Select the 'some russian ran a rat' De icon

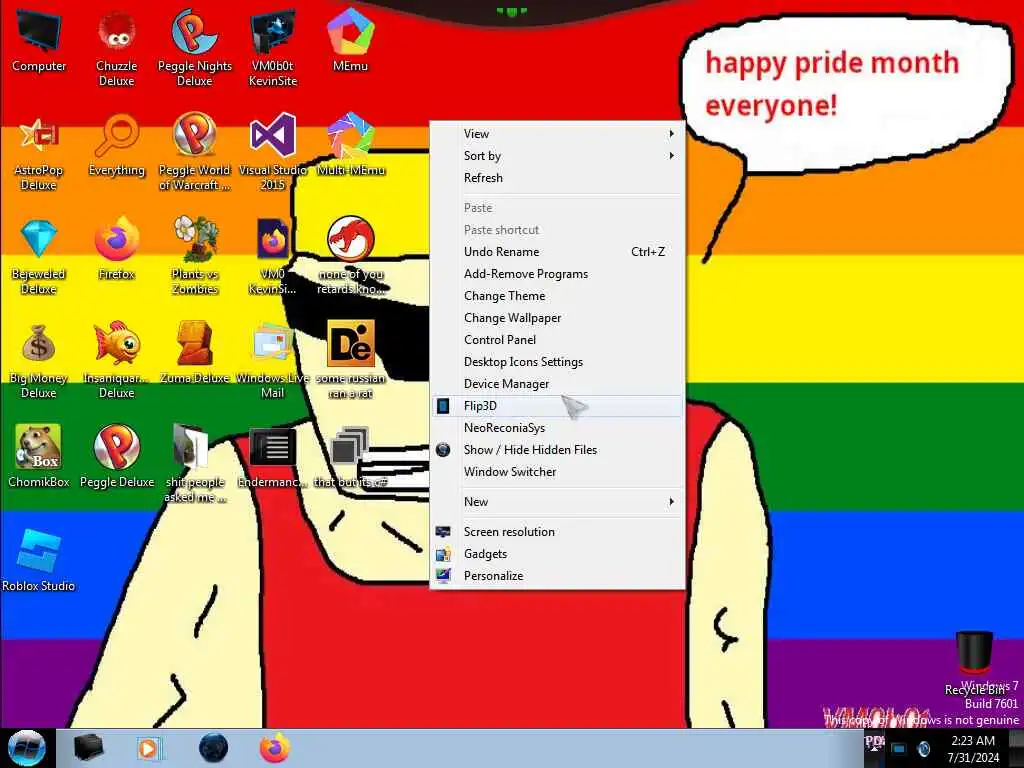(x=351, y=361)
